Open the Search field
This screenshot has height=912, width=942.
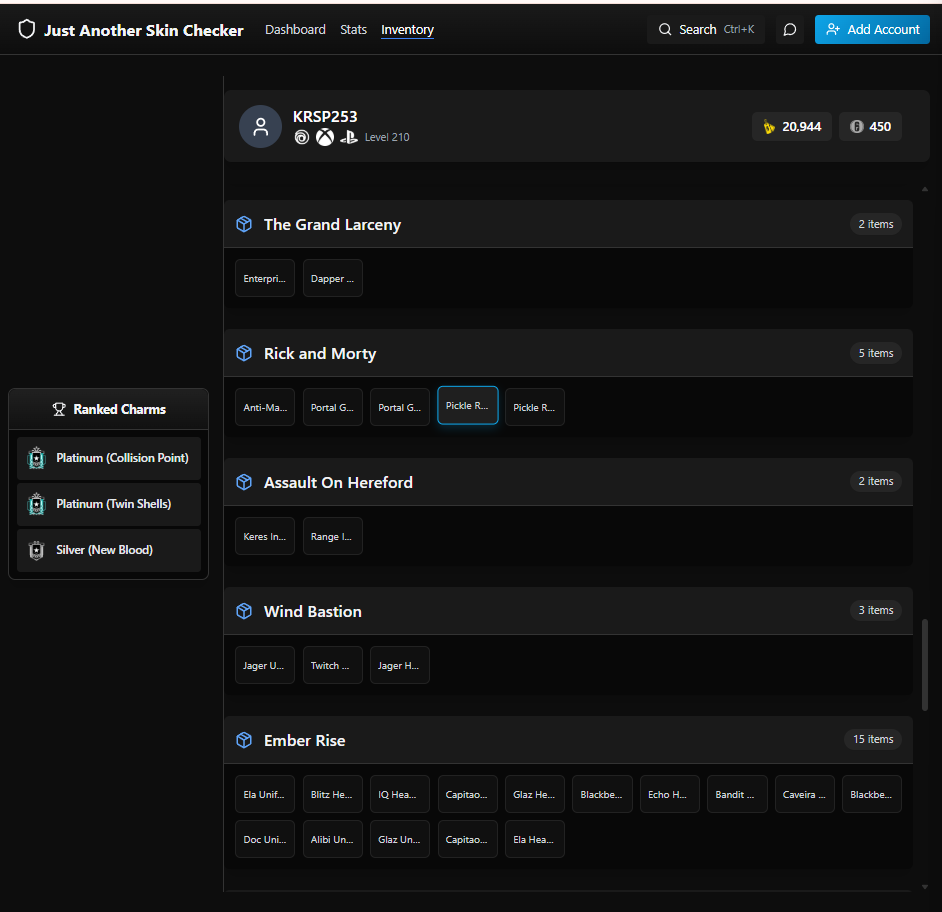[706, 29]
